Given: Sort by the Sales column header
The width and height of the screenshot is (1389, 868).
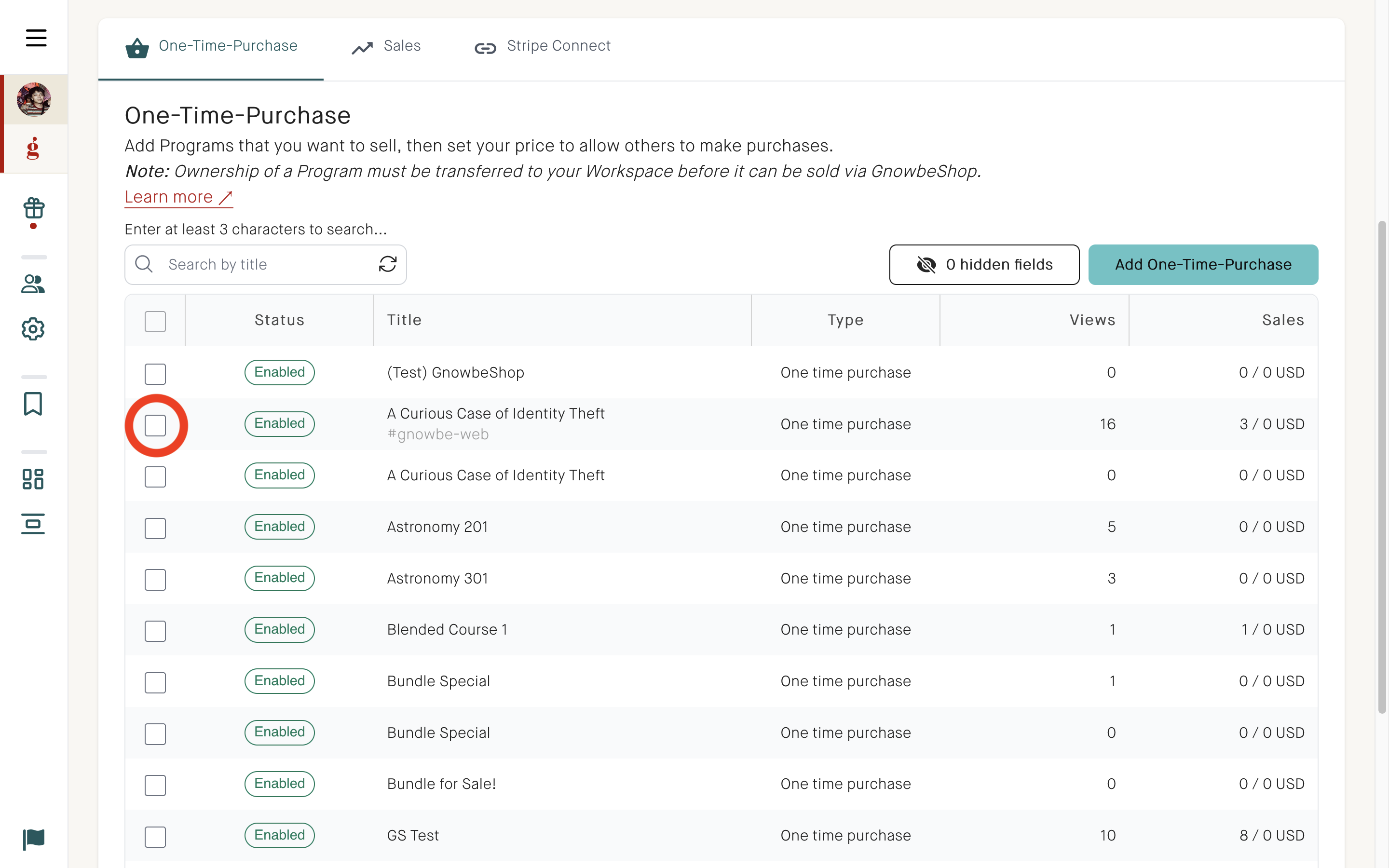Looking at the screenshot, I should (x=1223, y=320).
